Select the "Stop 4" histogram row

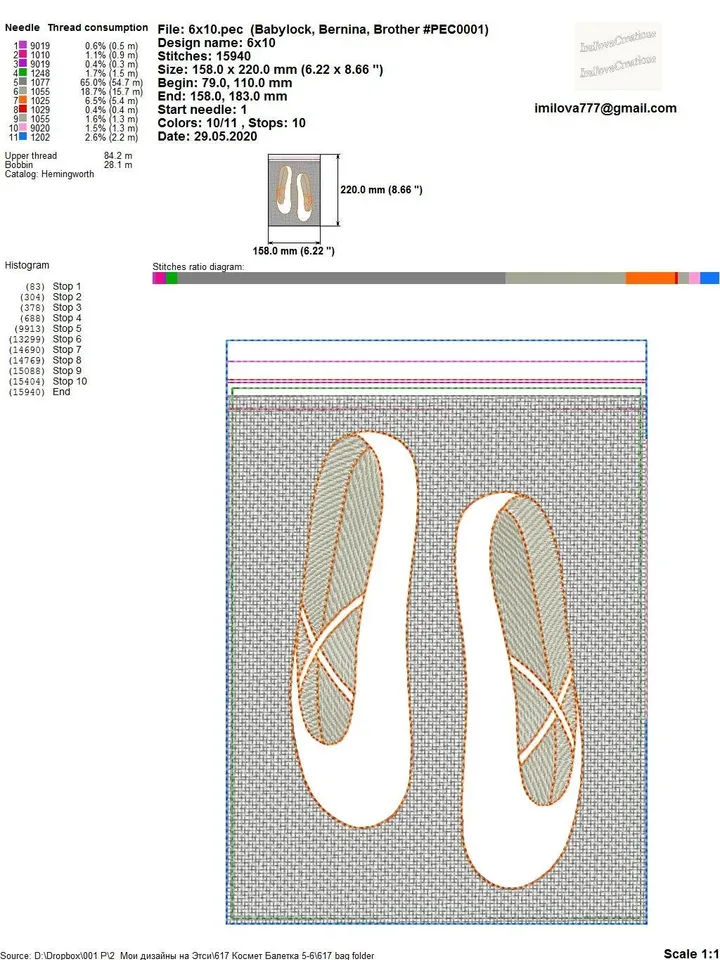click(51, 318)
